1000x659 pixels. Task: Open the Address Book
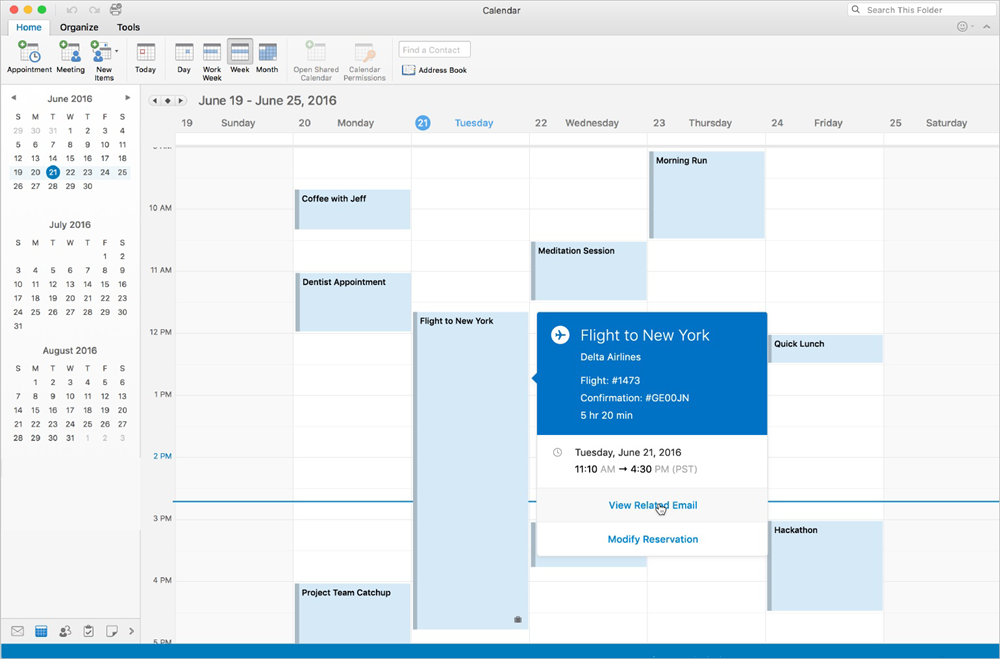434,70
